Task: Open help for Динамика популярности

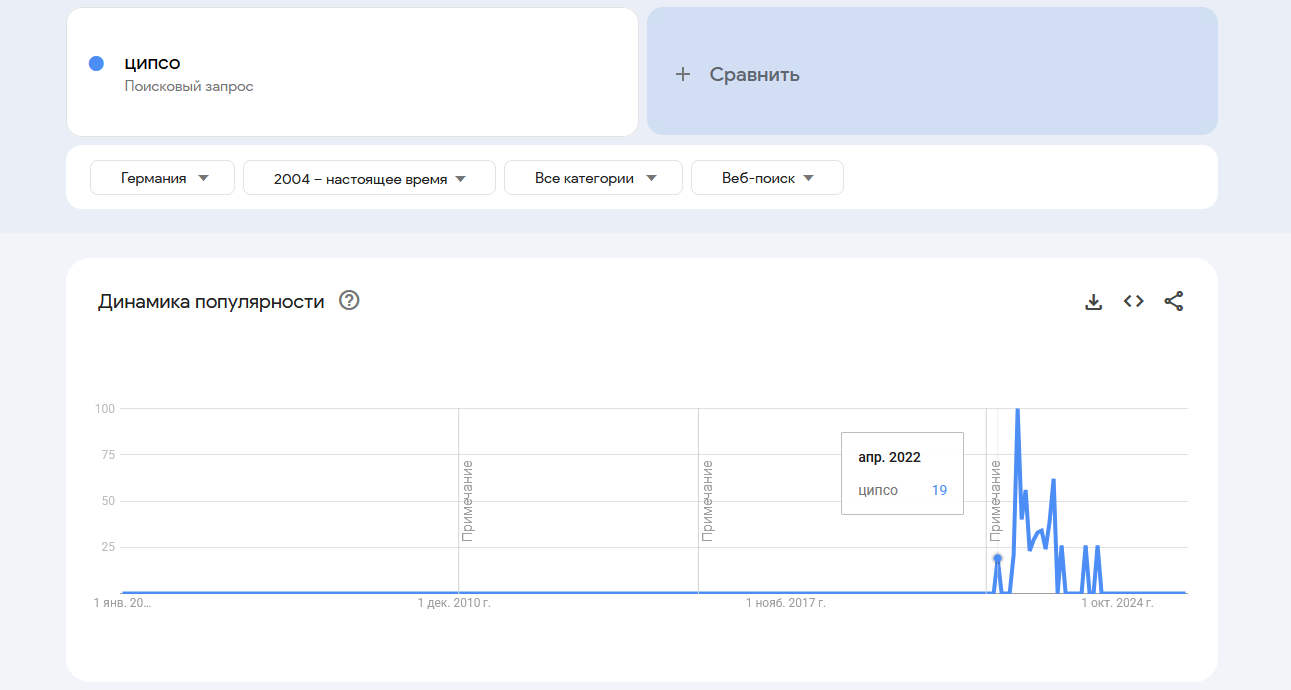Action: 349,300
